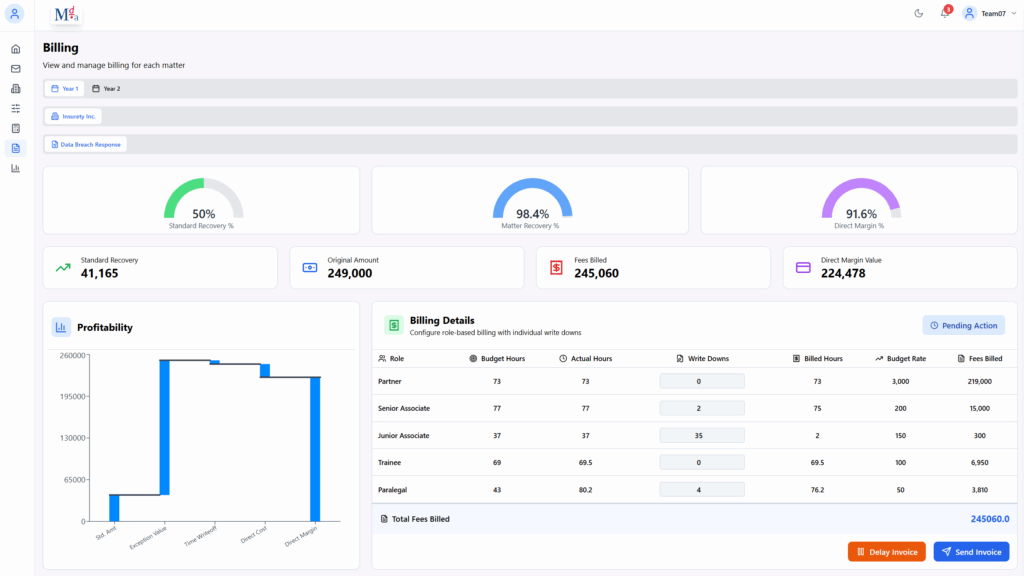Click the Send Invoice button
Viewport: 1024px width, 576px height.
tap(971, 552)
